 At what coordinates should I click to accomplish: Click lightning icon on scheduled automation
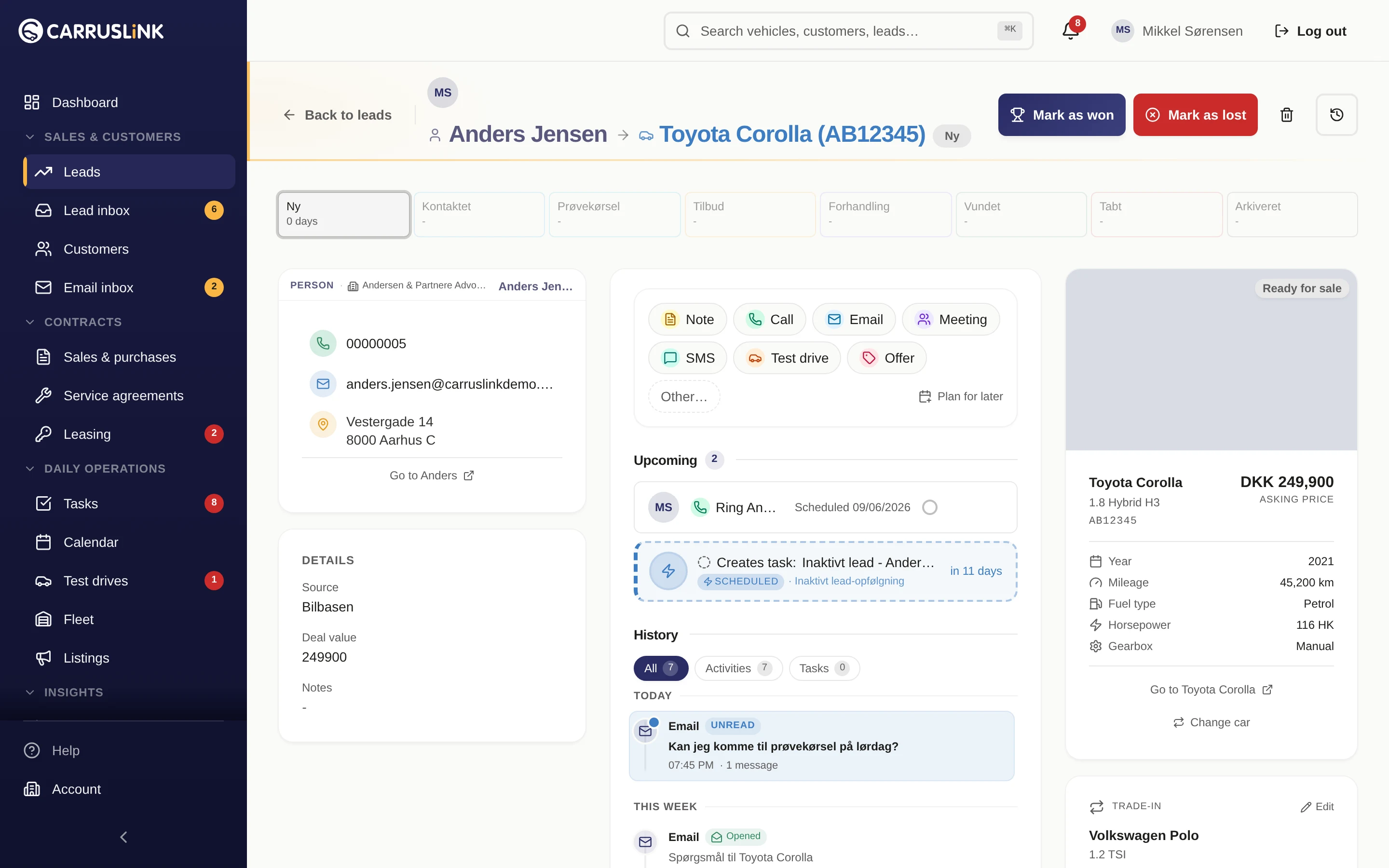pyautogui.click(x=668, y=570)
